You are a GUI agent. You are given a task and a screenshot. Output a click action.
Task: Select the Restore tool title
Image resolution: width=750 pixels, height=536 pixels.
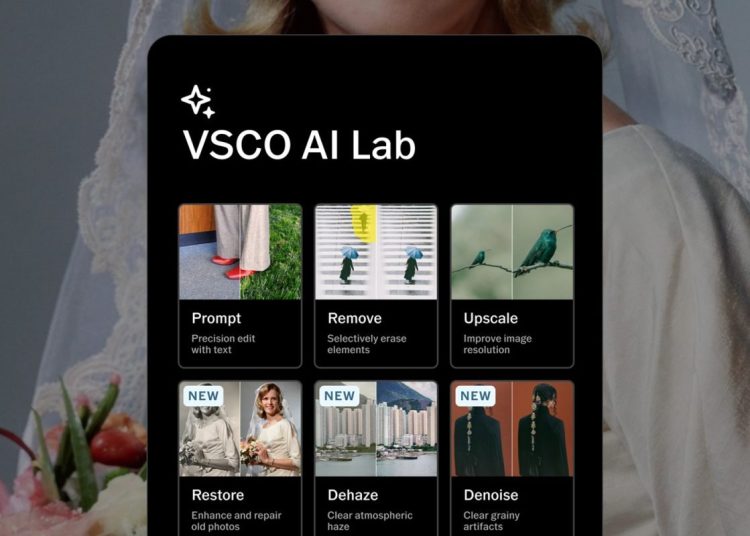coord(218,495)
